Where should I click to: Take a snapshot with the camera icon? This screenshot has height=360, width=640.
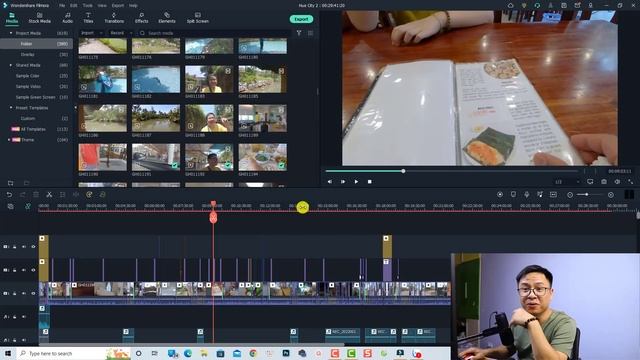tap(604, 182)
